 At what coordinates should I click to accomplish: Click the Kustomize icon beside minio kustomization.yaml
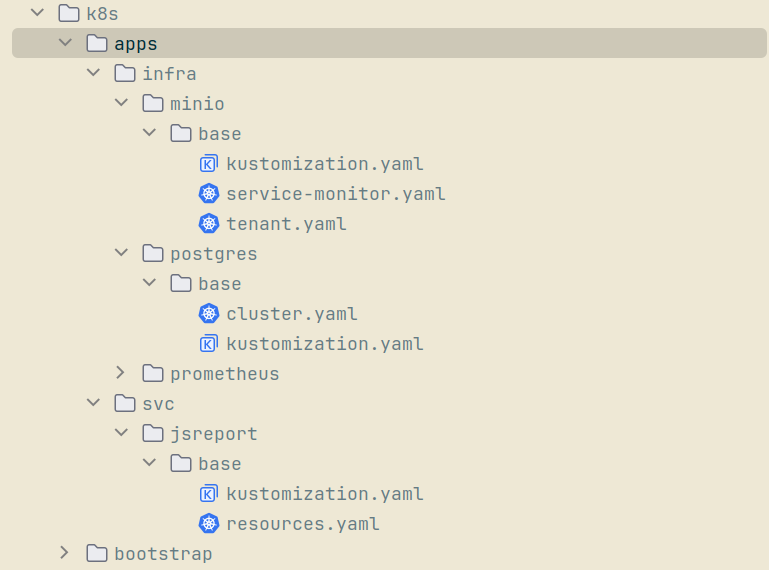point(208,164)
